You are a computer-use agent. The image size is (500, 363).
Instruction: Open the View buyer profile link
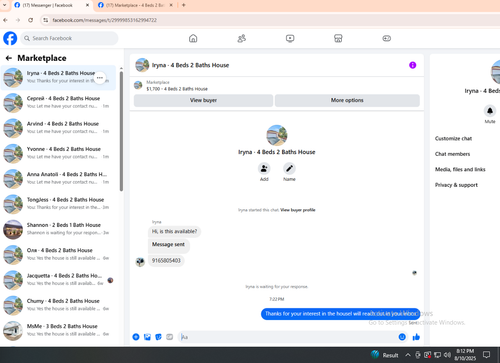point(298,210)
